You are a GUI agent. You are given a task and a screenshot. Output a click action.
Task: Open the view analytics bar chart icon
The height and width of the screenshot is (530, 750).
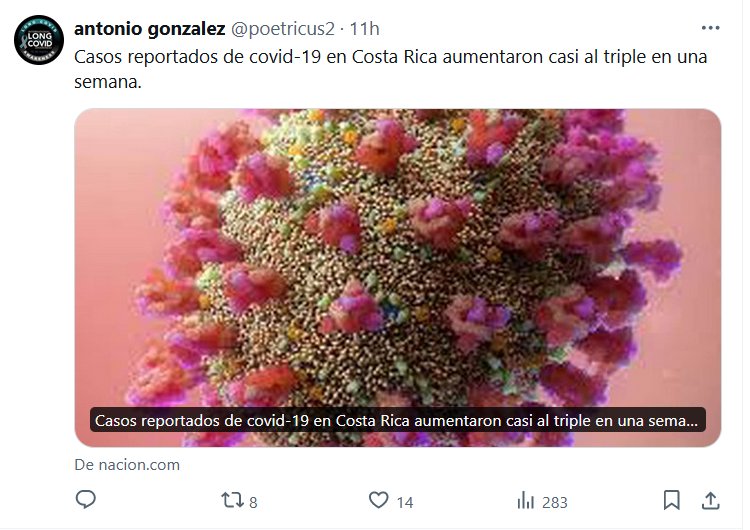(x=526, y=501)
